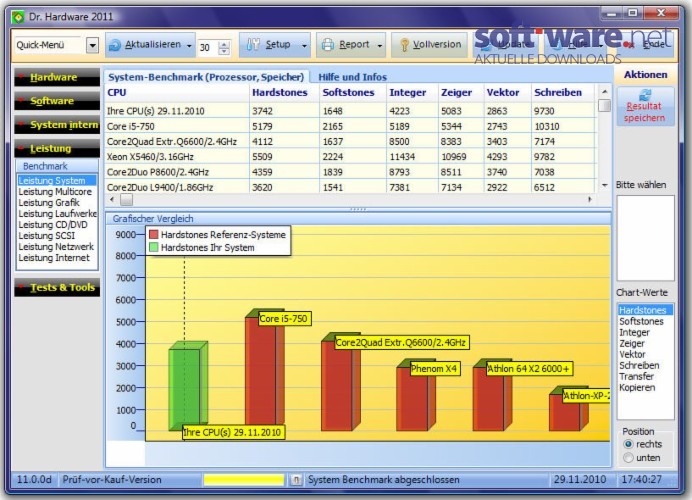The image size is (692, 500).
Task: Select Leistung Laufwerke benchmark
Action: [57, 214]
